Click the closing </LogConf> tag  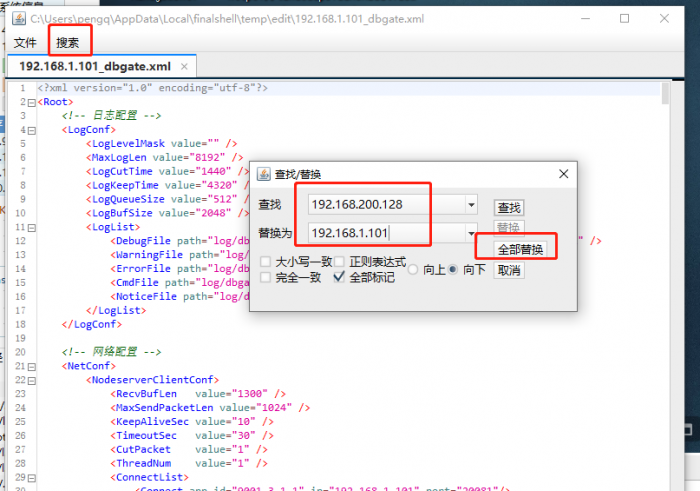92,324
